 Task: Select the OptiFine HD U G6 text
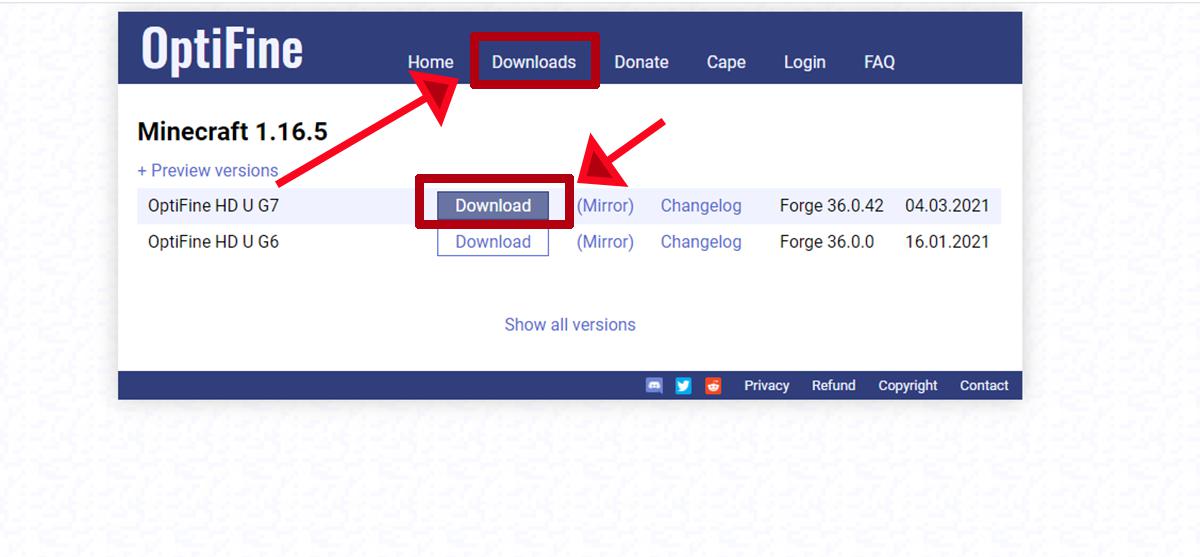(x=213, y=241)
